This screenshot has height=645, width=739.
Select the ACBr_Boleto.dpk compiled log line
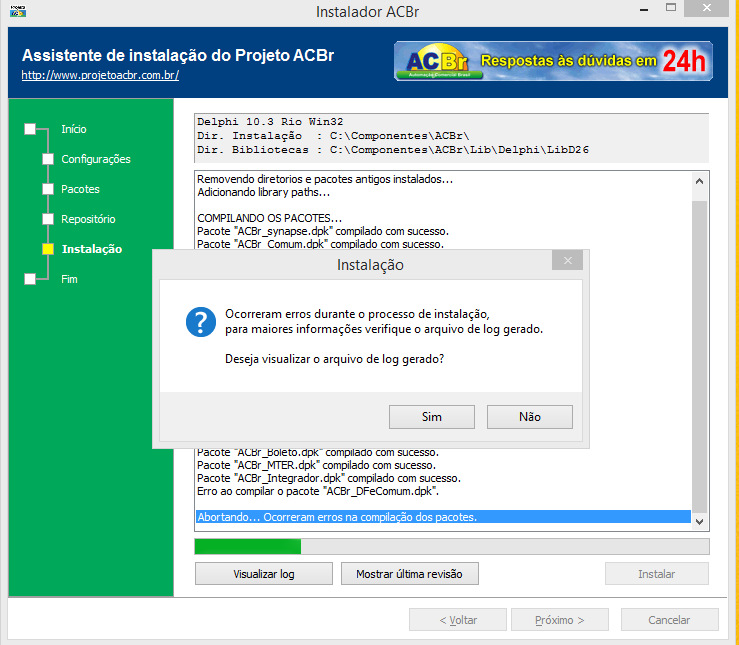tap(318, 452)
